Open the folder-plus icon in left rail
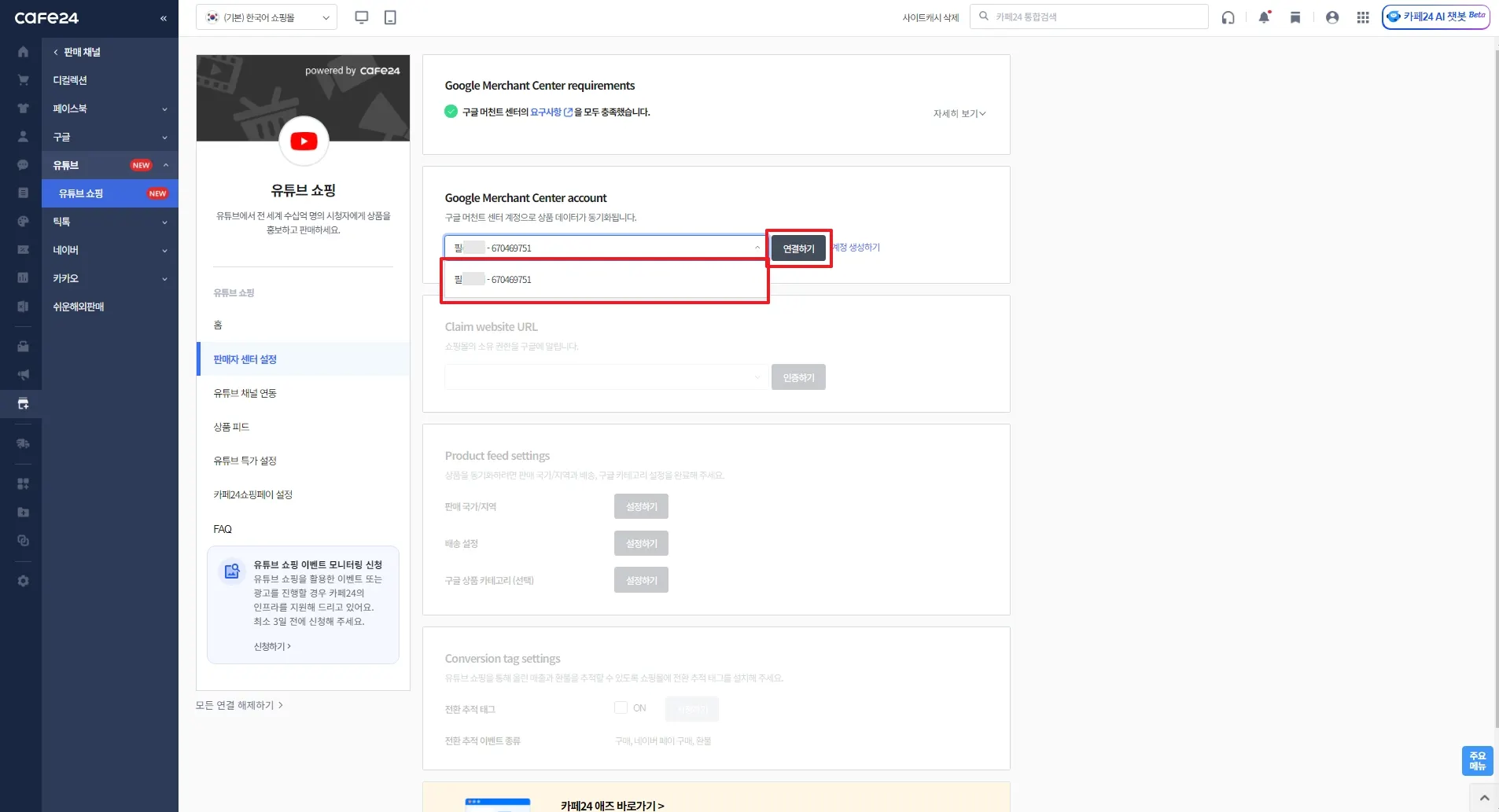Screen dimensions: 1499x812 tap(23, 512)
